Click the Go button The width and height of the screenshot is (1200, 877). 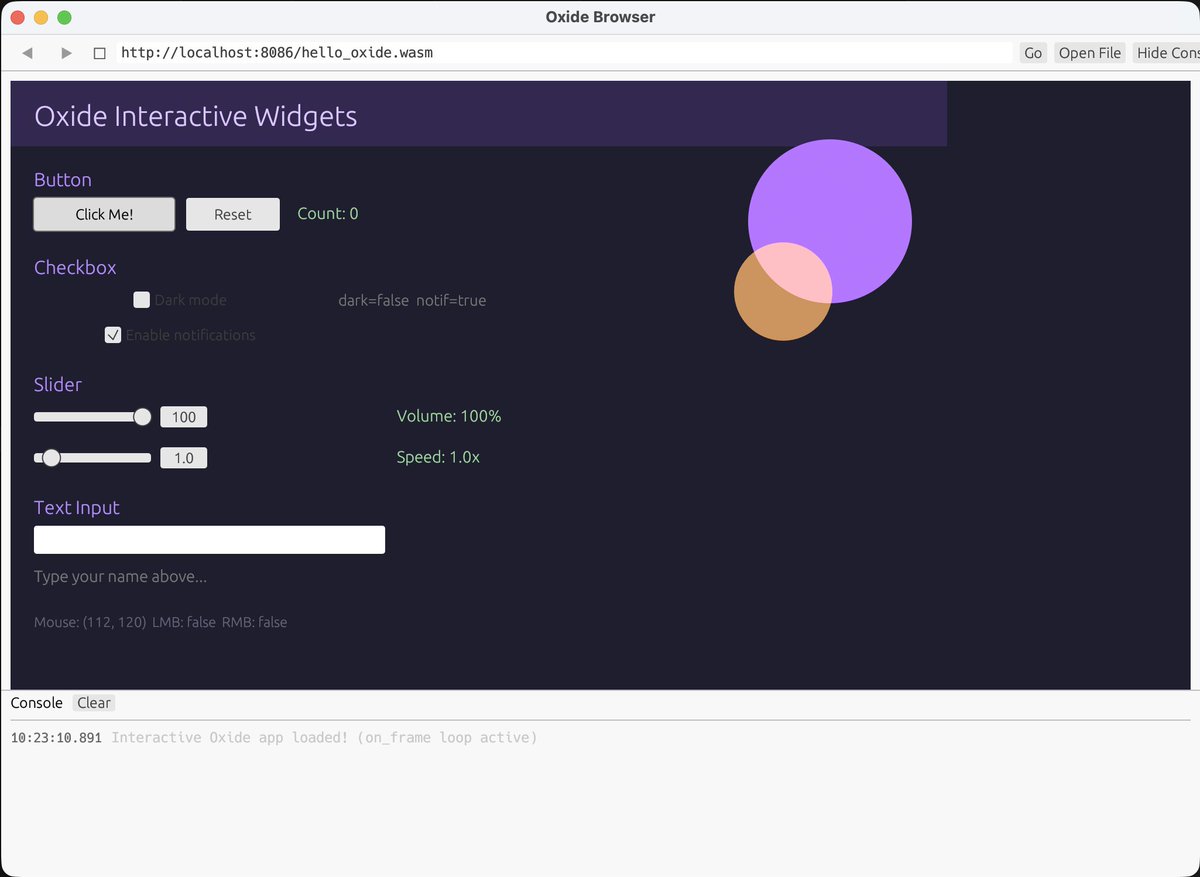click(x=1033, y=53)
